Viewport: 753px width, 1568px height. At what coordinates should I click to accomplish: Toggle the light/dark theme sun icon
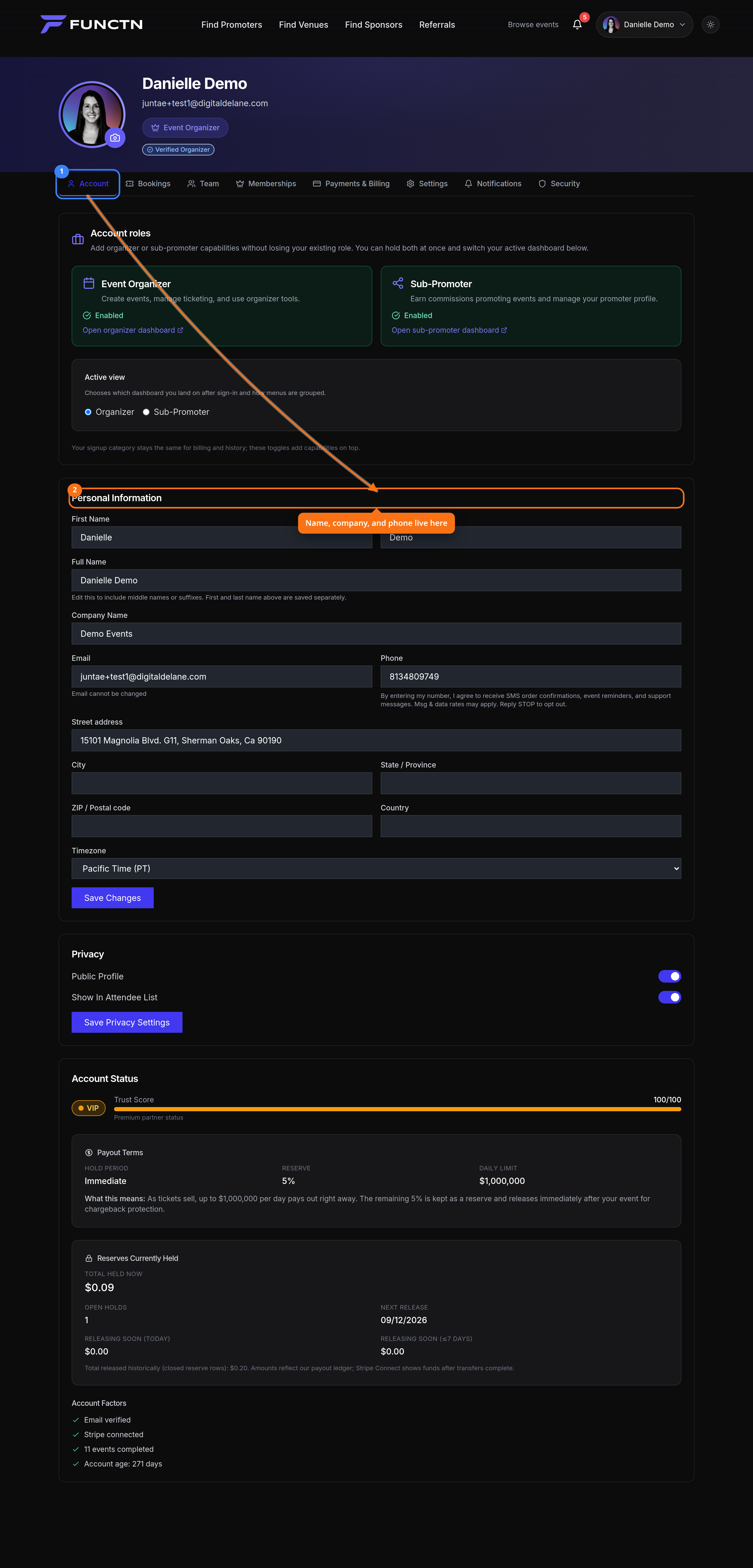coord(710,24)
